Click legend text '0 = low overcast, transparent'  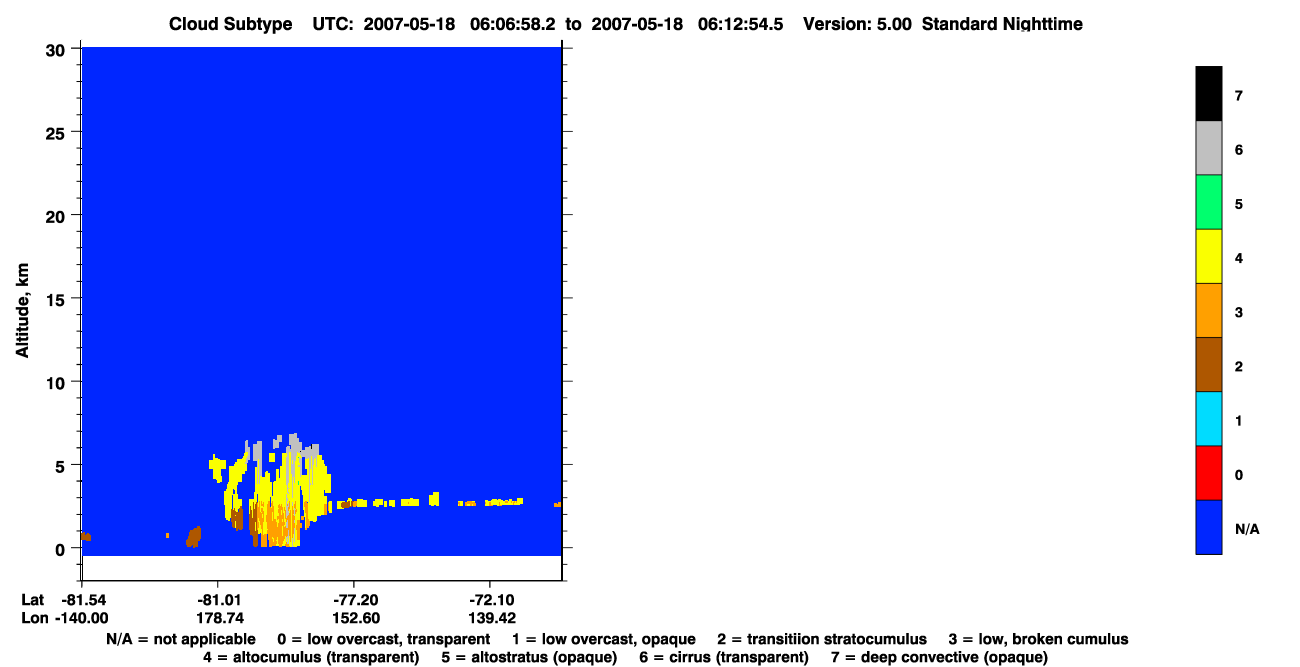(383, 639)
